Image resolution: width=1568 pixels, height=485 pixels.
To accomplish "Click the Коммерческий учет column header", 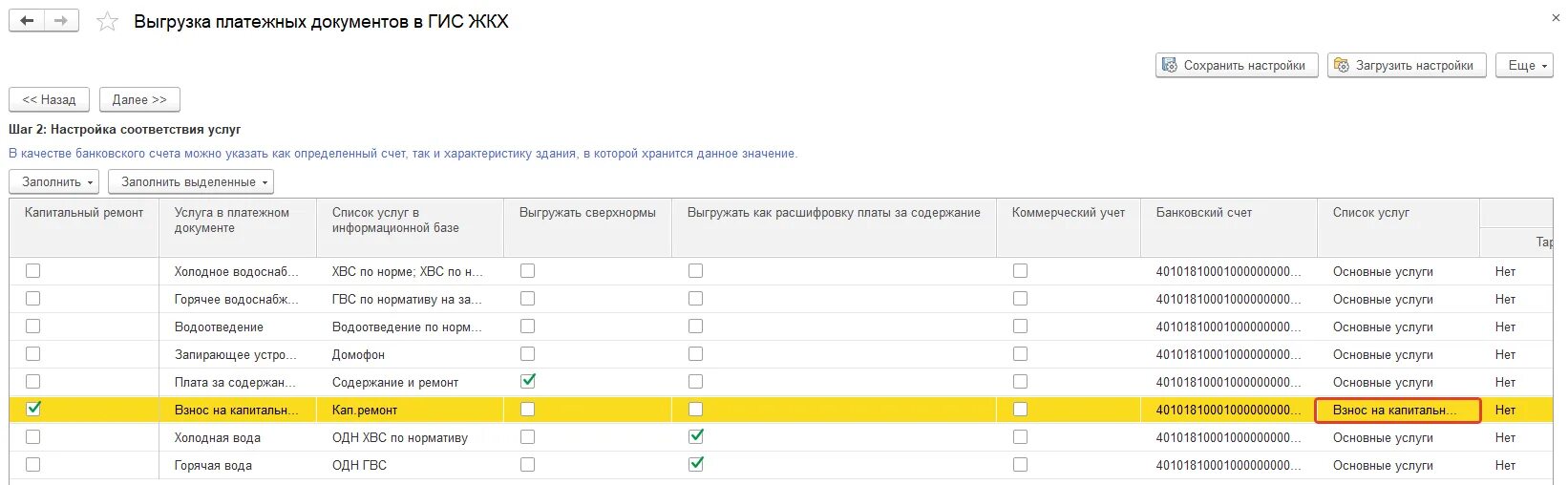I will pos(1068,213).
